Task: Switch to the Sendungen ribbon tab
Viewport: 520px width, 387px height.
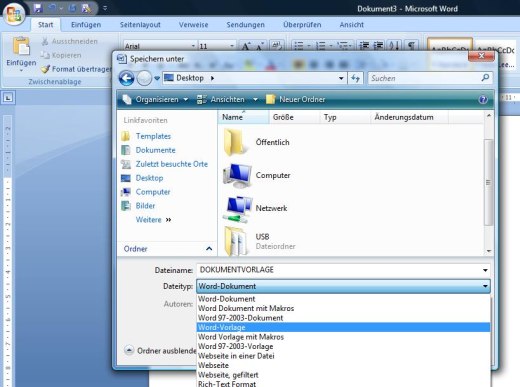Action: coord(245,25)
